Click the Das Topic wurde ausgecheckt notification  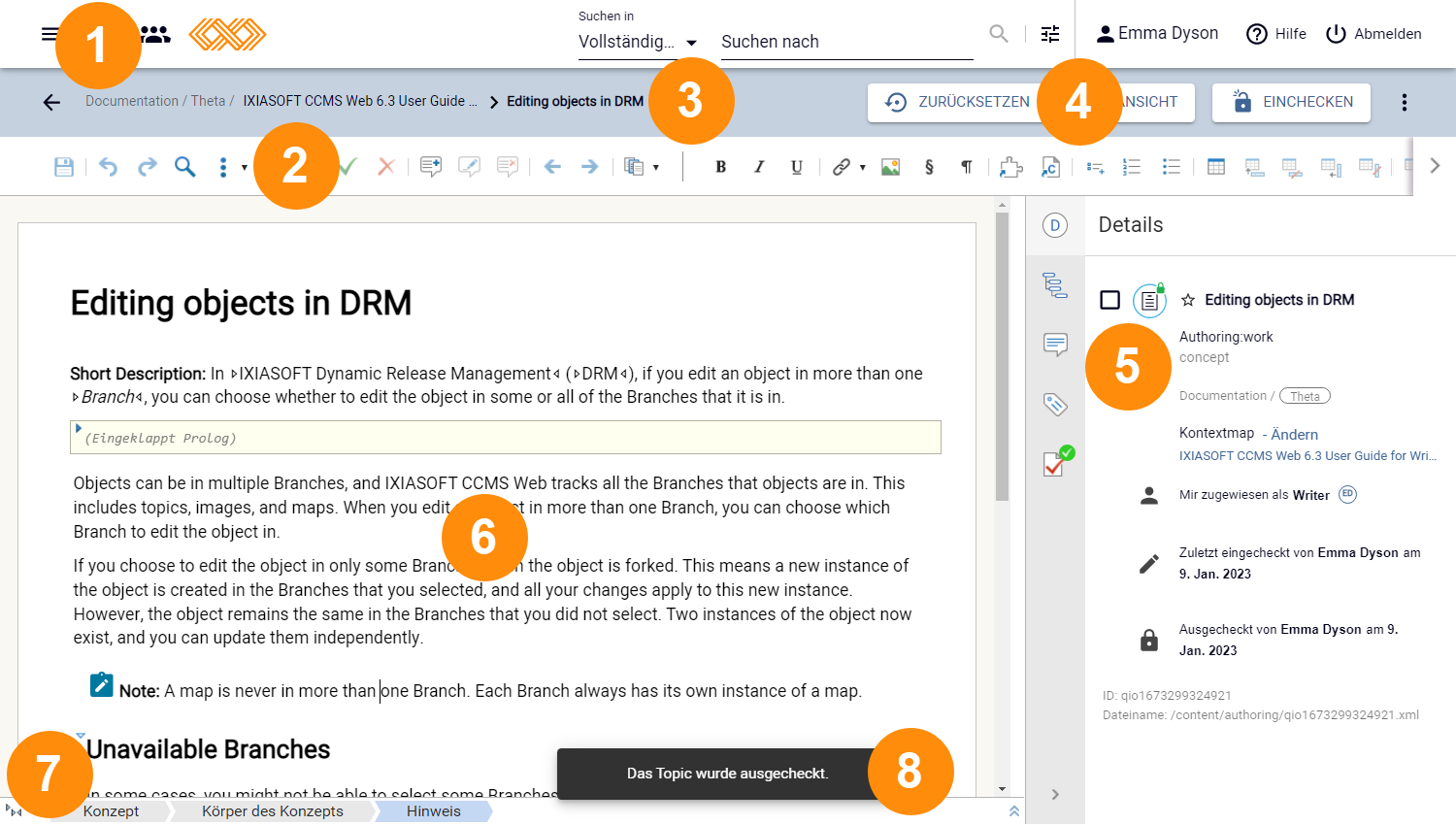[727, 774]
